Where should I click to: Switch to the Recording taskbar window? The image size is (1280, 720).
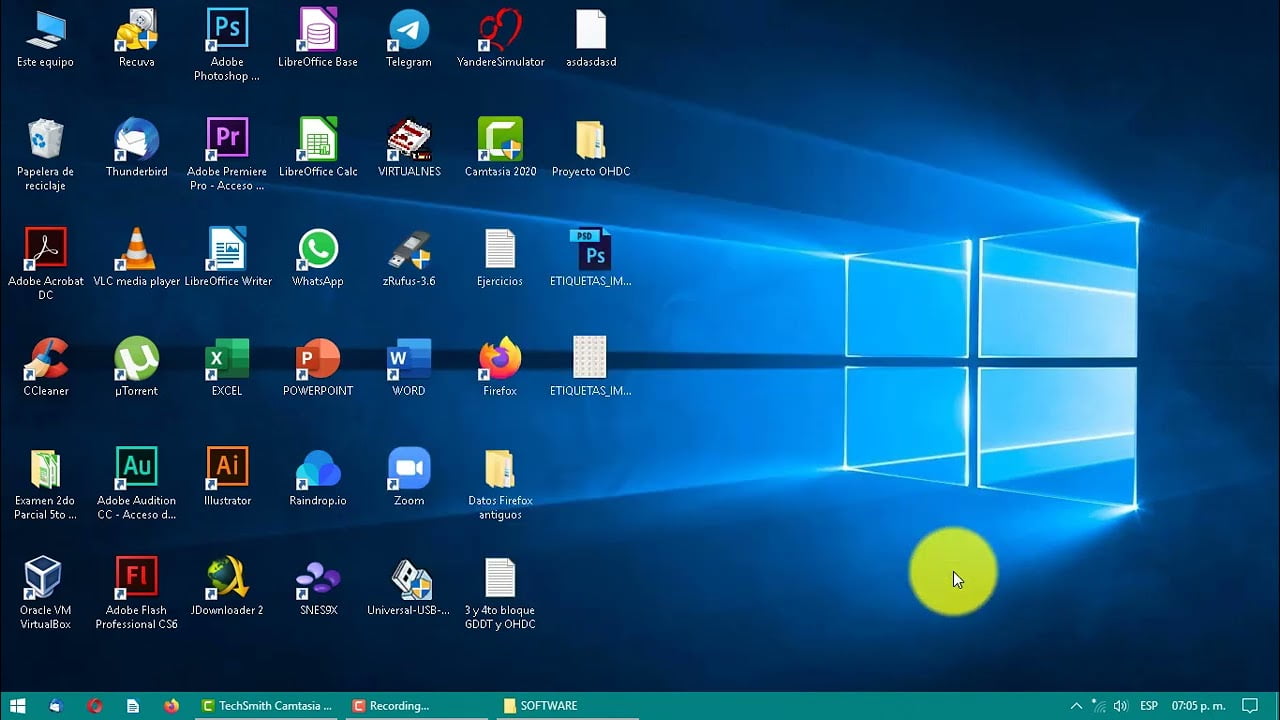pyautogui.click(x=417, y=705)
